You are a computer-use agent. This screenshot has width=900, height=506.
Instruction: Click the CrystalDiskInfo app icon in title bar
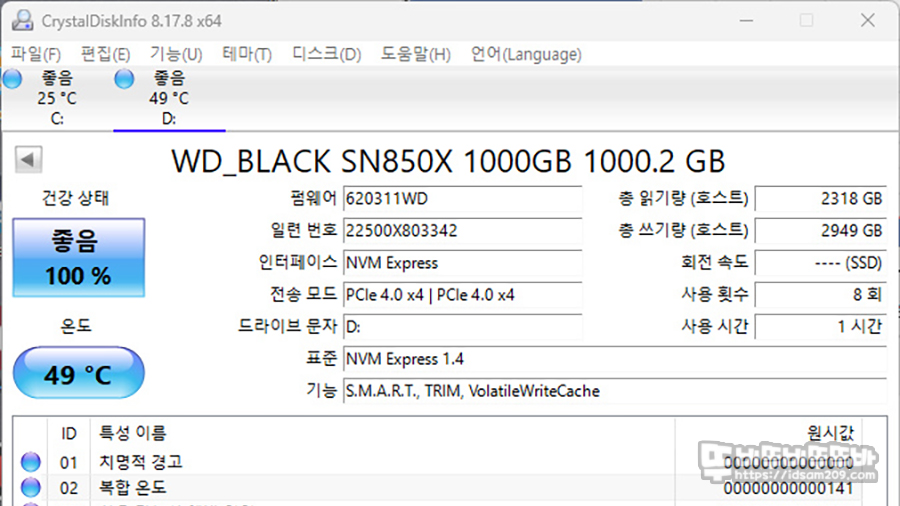point(22,21)
